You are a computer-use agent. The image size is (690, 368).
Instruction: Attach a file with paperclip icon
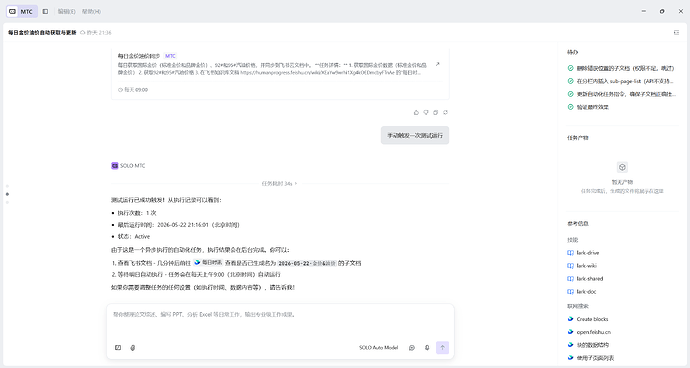tap(132, 348)
